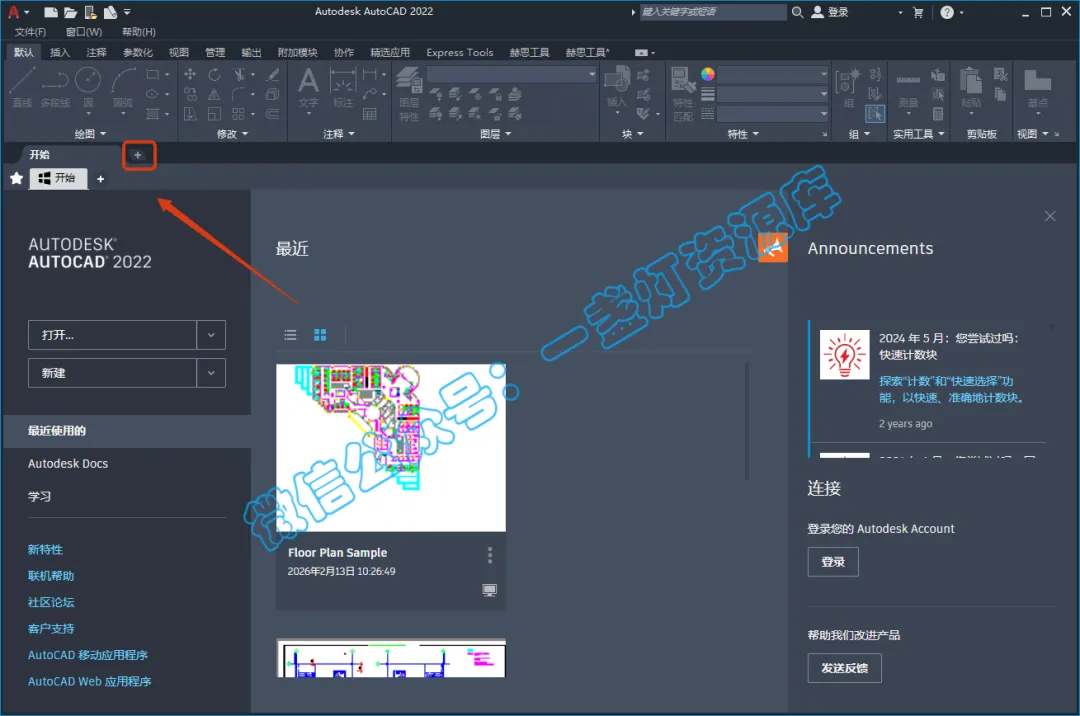The image size is (1080, 716).
Task: Expand the quick access toolbar customize arrow
Action: [127, 12]
